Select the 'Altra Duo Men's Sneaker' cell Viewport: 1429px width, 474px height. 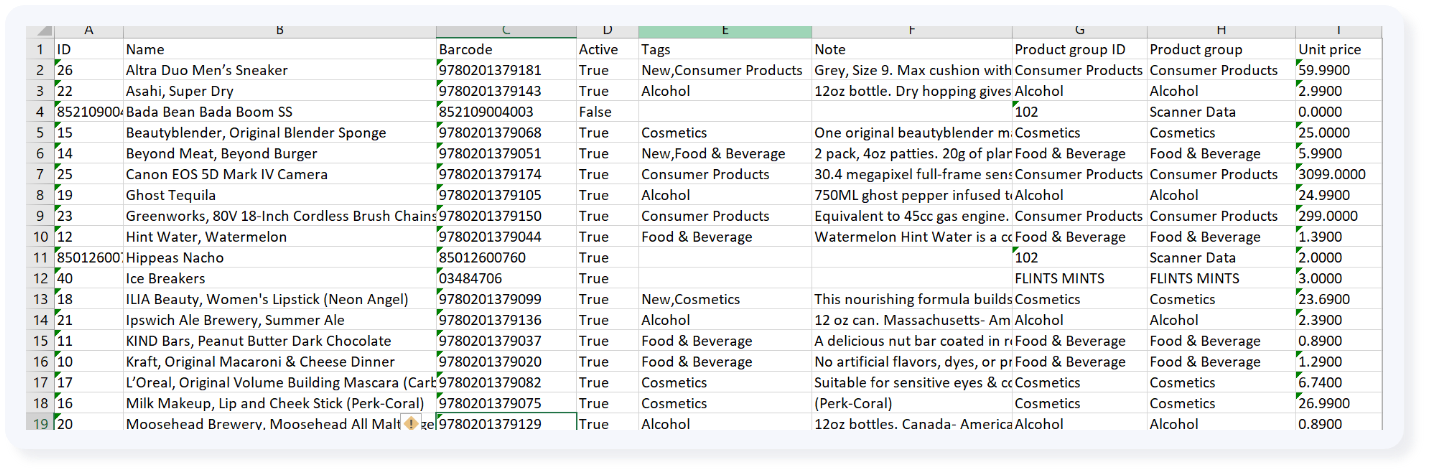pos(280,70)
